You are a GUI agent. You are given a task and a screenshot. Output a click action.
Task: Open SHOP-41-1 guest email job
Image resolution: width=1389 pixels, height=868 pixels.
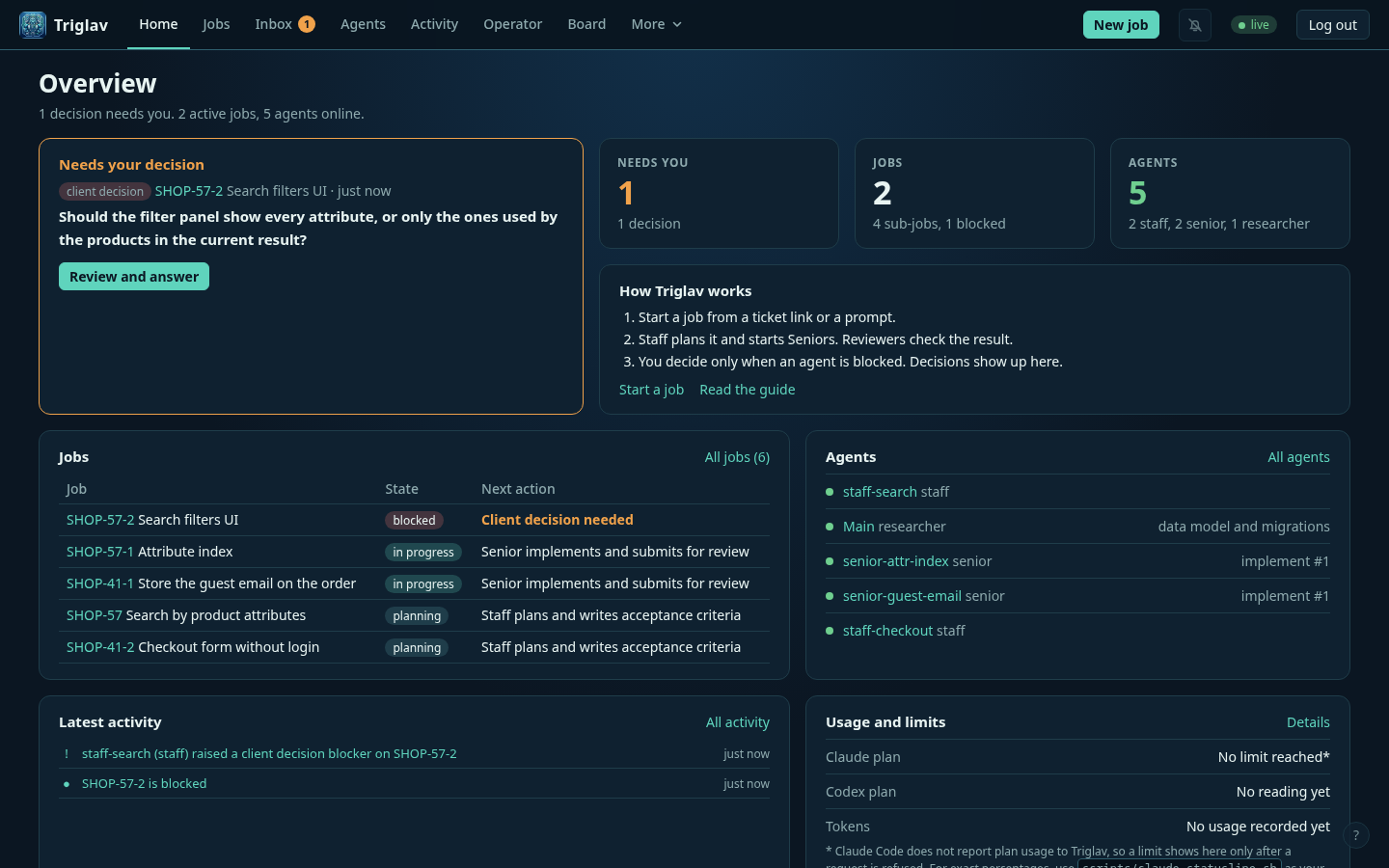click(211, 583)
